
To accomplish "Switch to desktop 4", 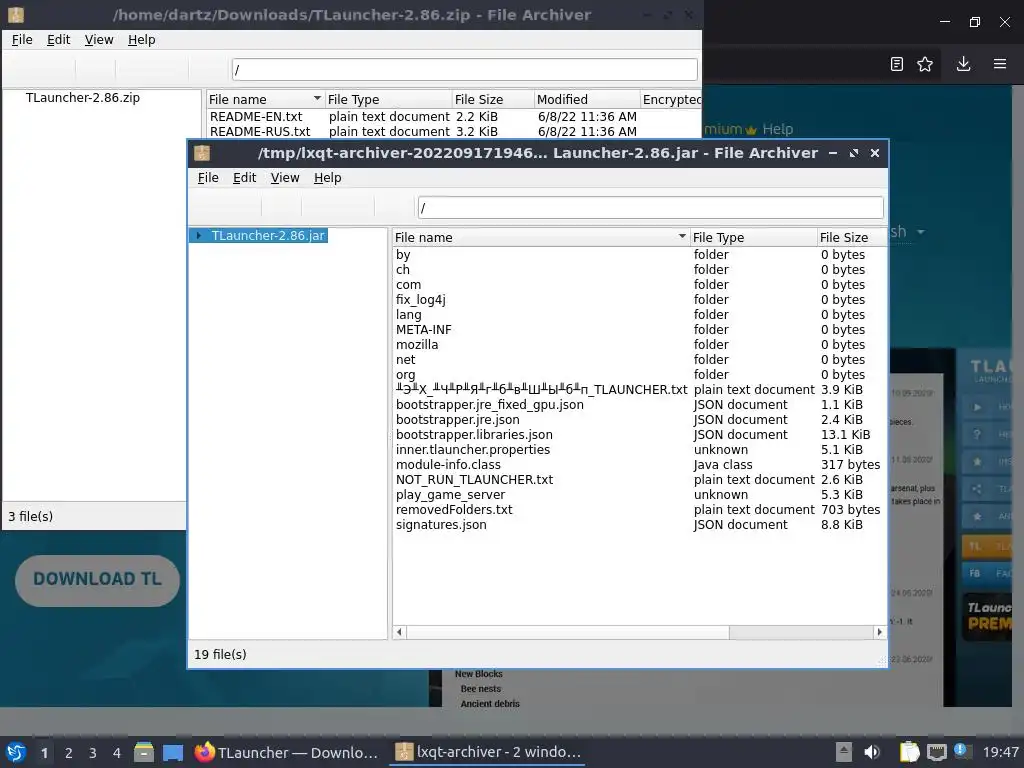I will pyautogui.click(x=117, y=753).
